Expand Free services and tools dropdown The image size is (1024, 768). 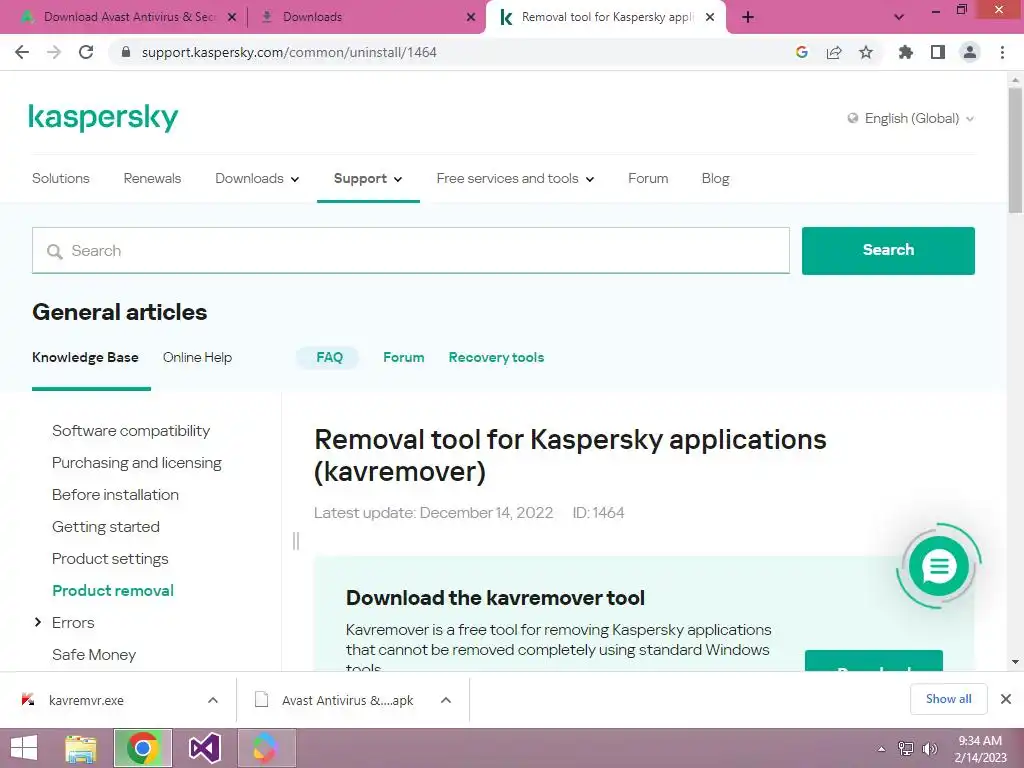click(515, 178)
